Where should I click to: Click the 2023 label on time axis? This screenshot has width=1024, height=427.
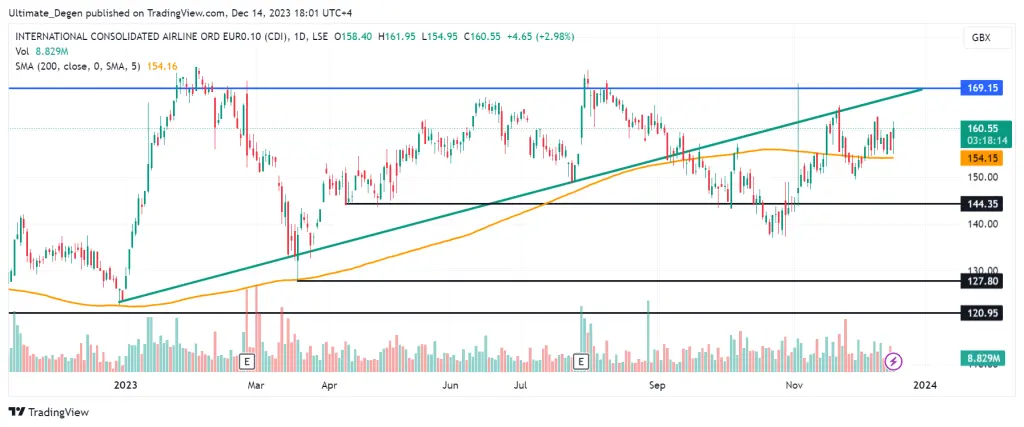click(125, 386)
